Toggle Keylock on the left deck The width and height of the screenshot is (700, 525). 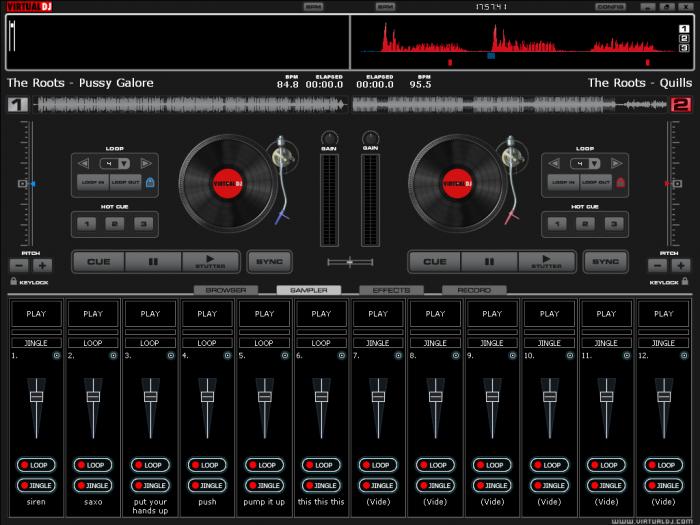14,283
